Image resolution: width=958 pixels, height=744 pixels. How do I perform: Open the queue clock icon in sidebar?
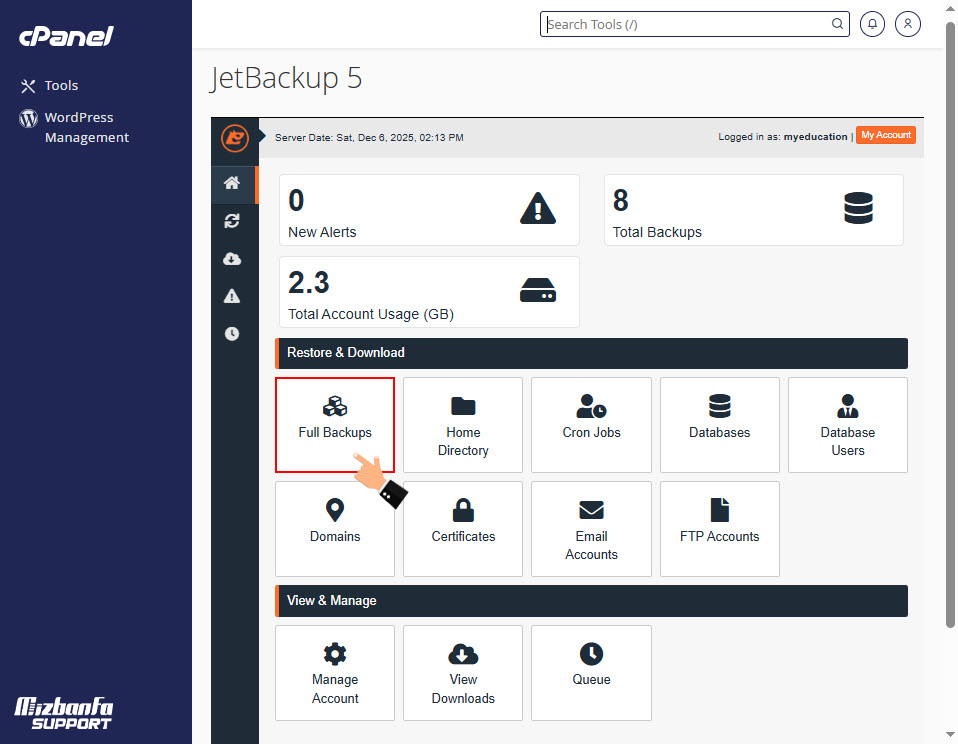coord(232,334)
